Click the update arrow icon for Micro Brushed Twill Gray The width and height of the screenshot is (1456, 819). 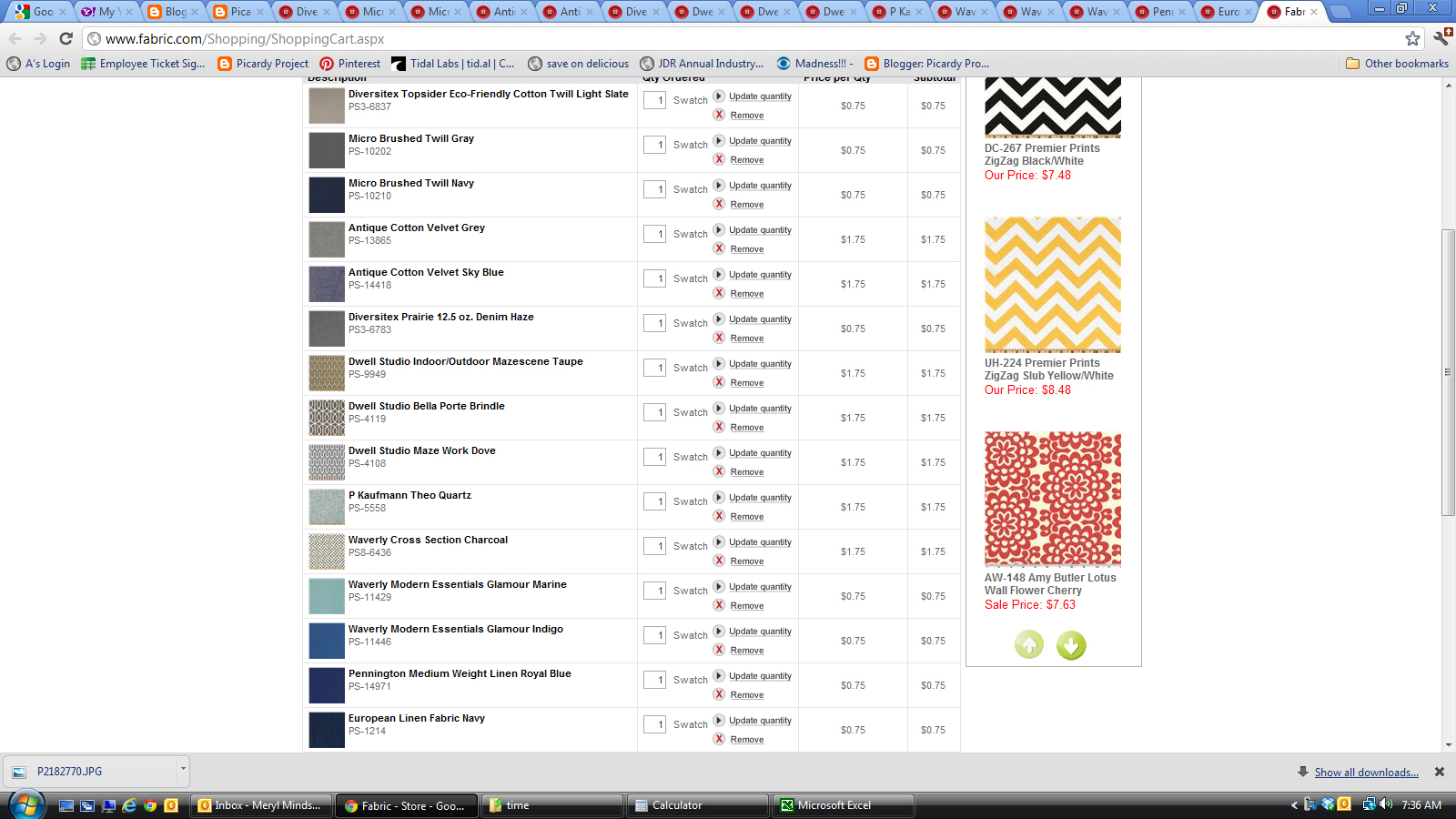(x=719, y=140)
